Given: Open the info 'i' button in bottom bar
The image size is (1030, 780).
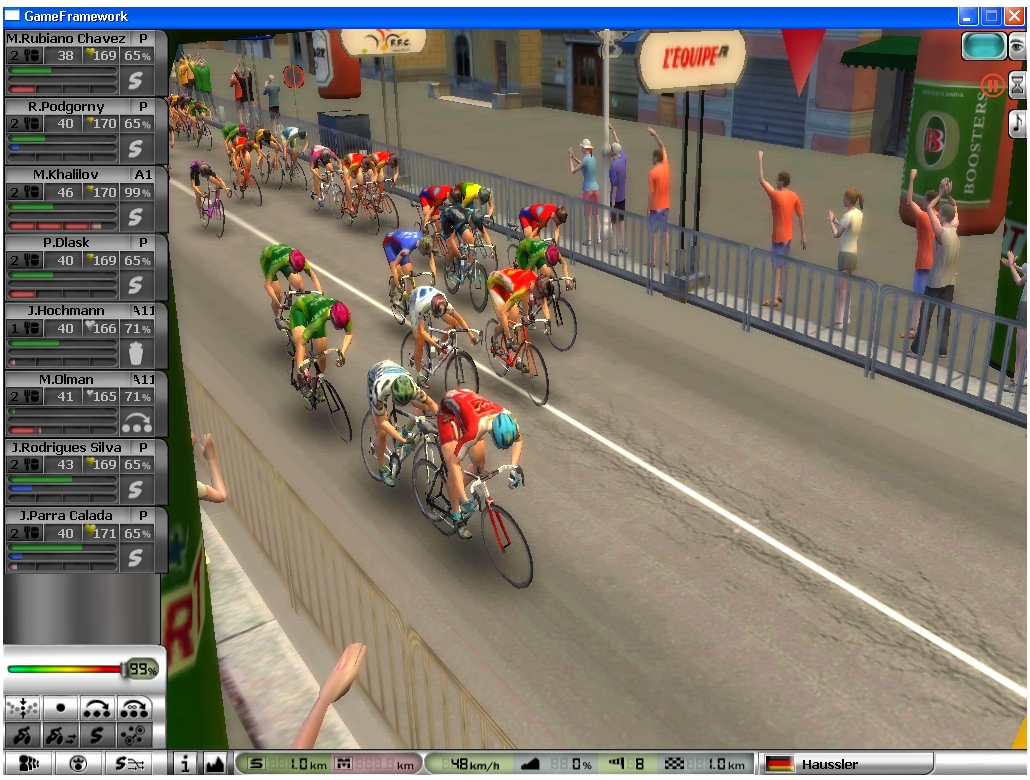Looking at the screenshot, I should click(x=187, y=764).
